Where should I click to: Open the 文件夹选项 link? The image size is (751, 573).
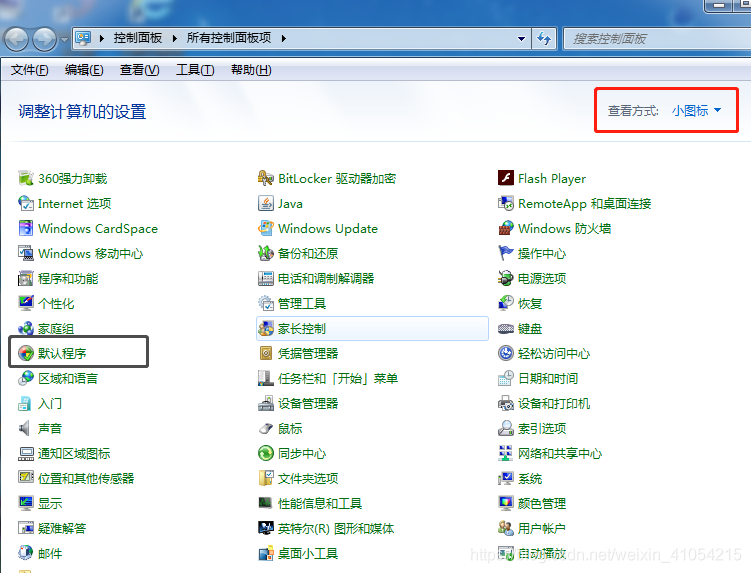click(308, 478)
